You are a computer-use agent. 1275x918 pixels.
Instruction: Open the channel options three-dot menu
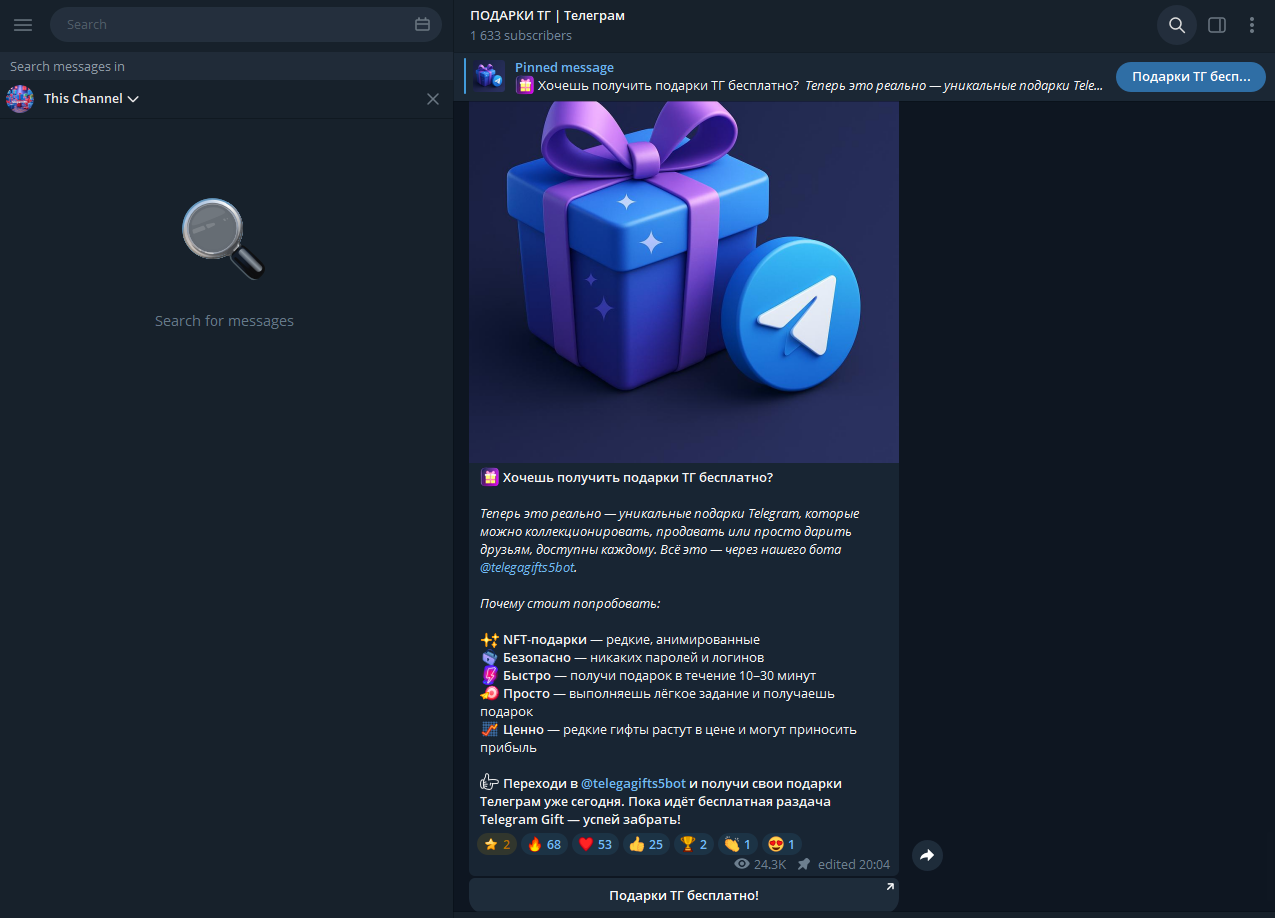pos(1252,24)
